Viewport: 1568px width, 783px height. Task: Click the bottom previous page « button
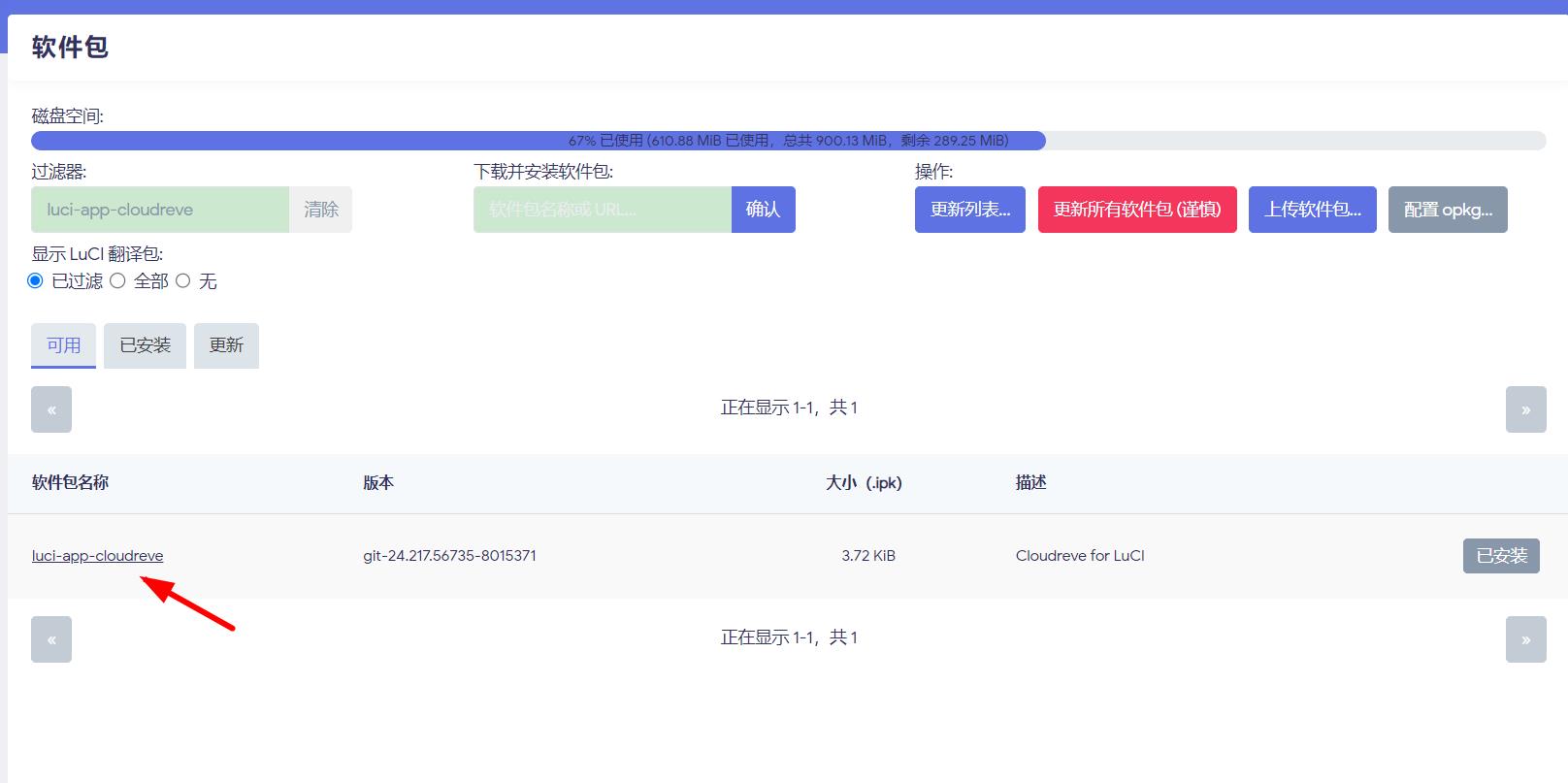tap(51, 639)
